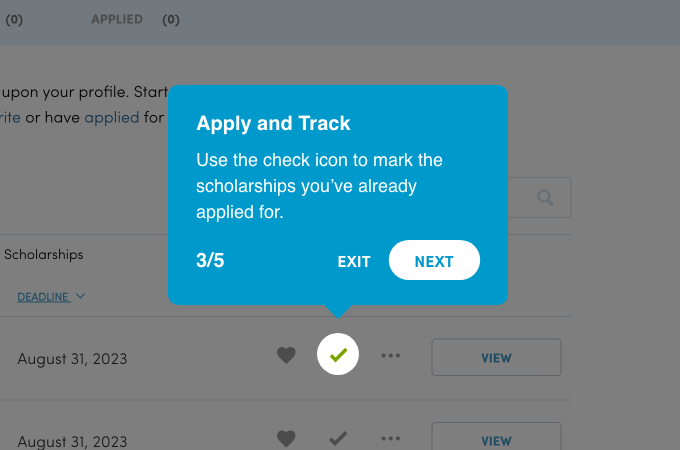This screenshot has height=450, width=680.
Task: Click the partially visible "rite" link
Action: pyautogui.click(x=10, y=117)
